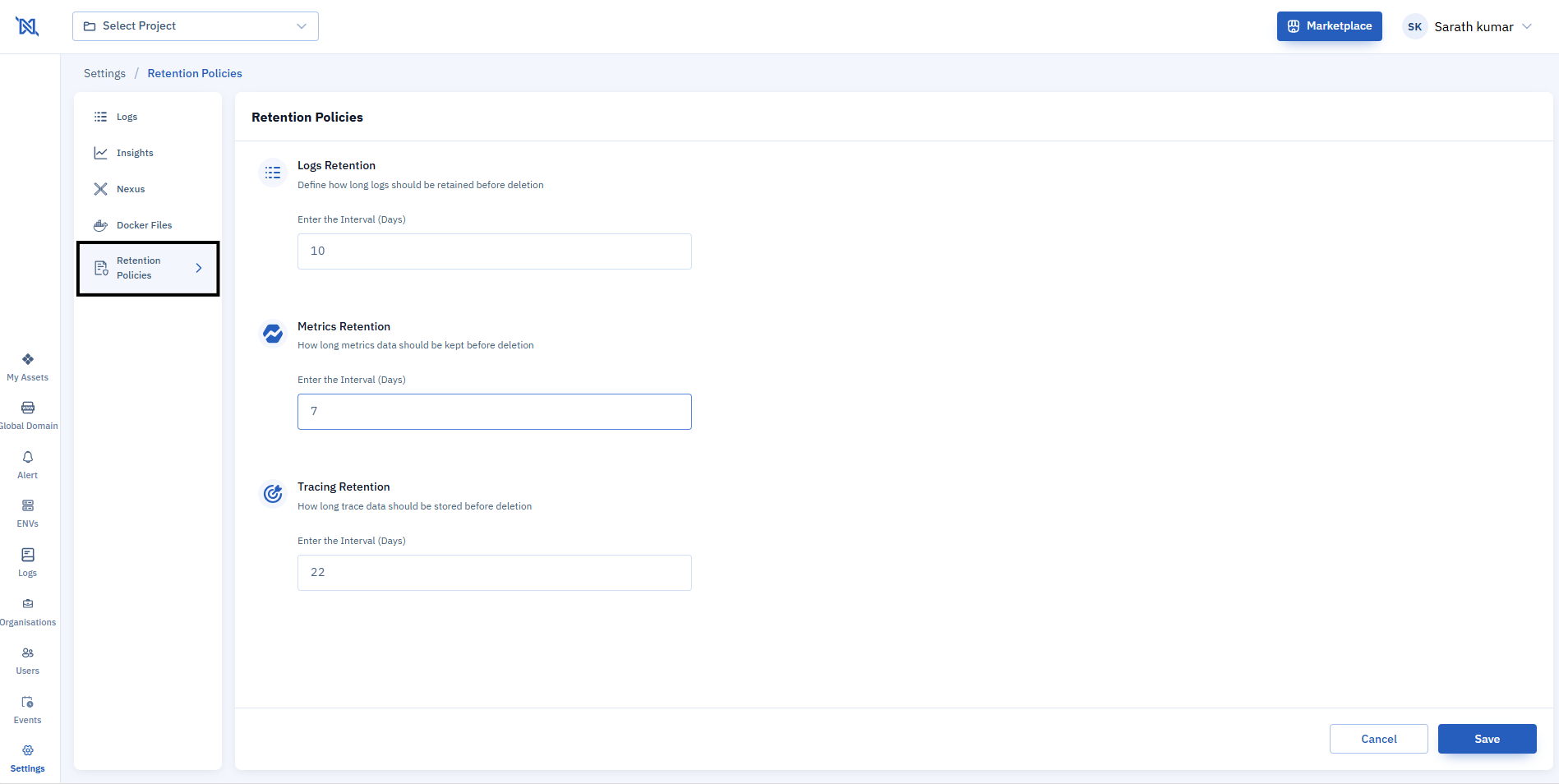Click the Marketplace store icon
Image resolution: width=1559 pixels, height=784 pixels.
(x=1294, y=26)
